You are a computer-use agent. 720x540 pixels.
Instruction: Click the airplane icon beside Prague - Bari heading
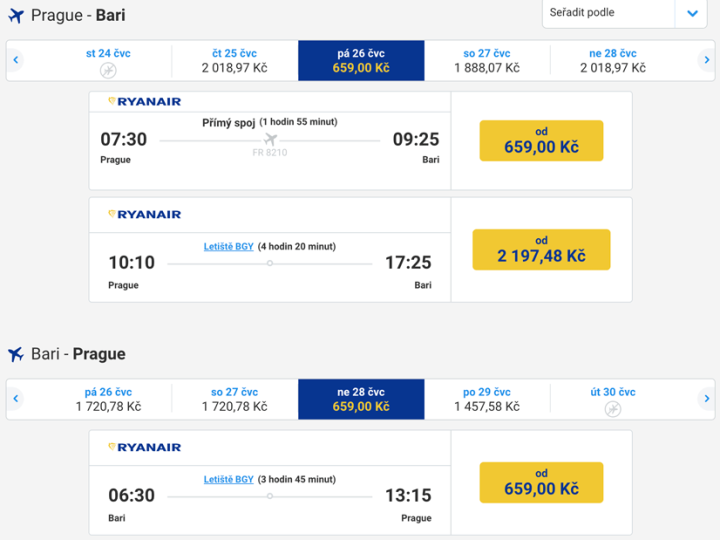15,16
